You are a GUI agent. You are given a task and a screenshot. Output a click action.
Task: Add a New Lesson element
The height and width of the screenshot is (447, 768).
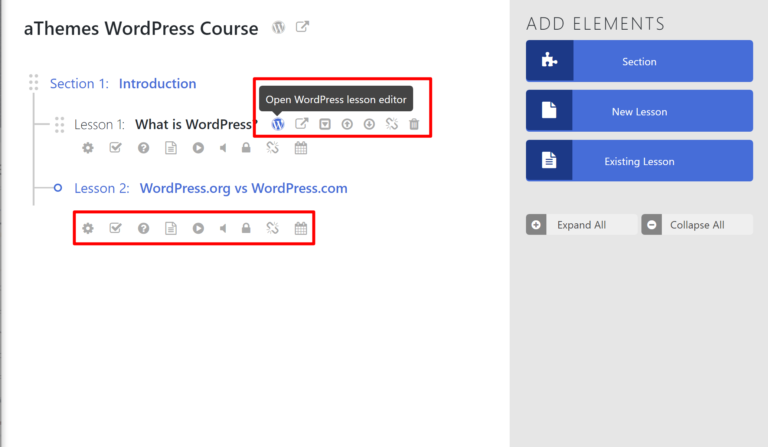(x=639, y=111)
